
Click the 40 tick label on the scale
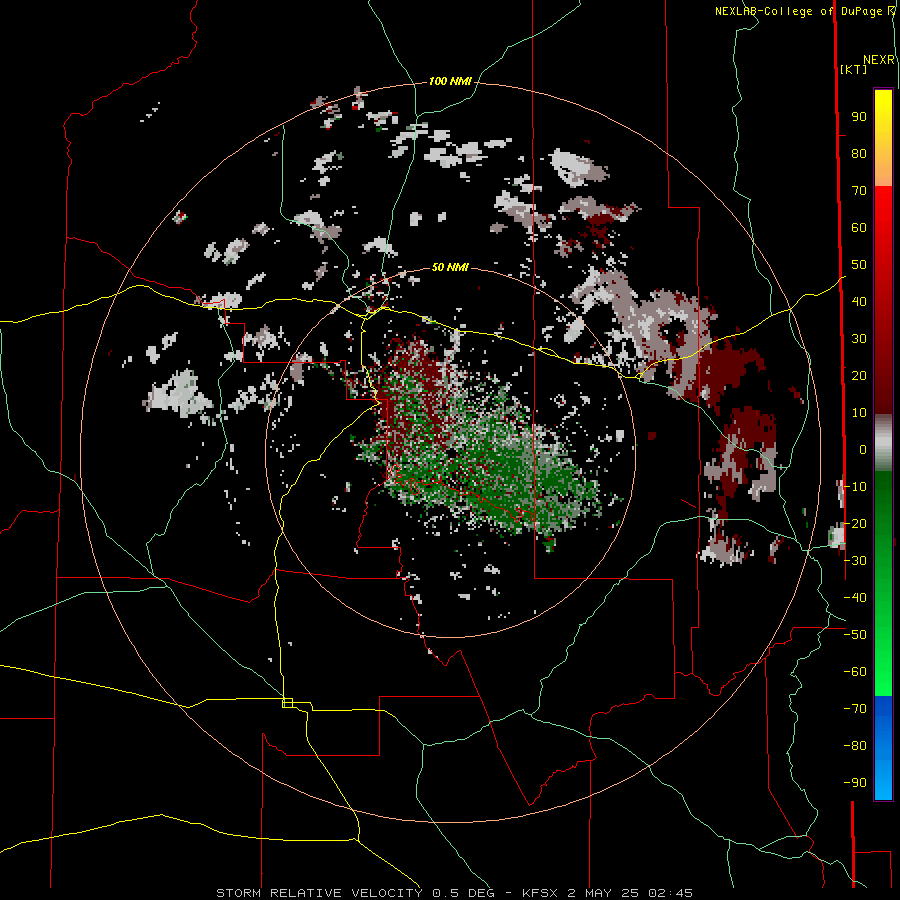coord(859,302)
